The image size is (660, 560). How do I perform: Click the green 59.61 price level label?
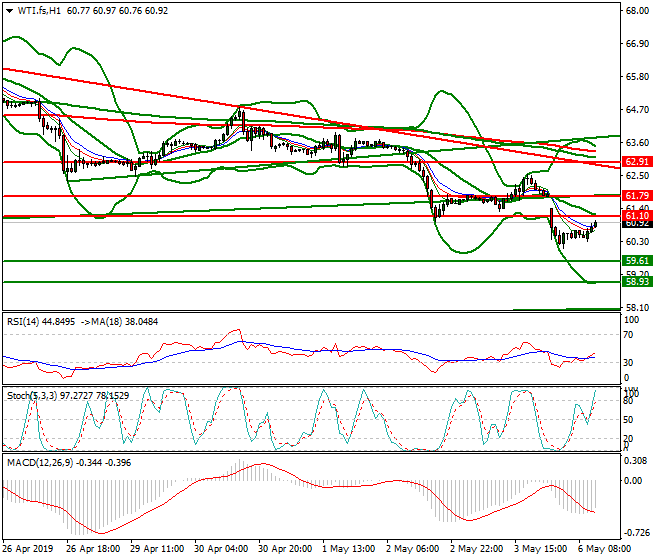tap(637, 261)
